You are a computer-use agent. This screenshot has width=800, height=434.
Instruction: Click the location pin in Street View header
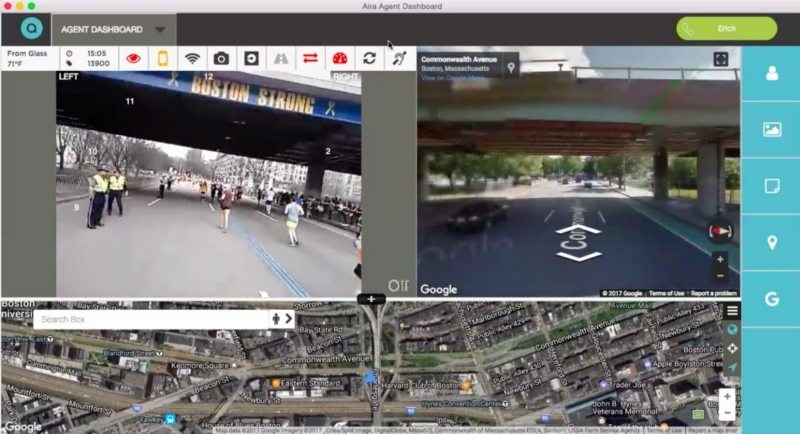(511, 67)
